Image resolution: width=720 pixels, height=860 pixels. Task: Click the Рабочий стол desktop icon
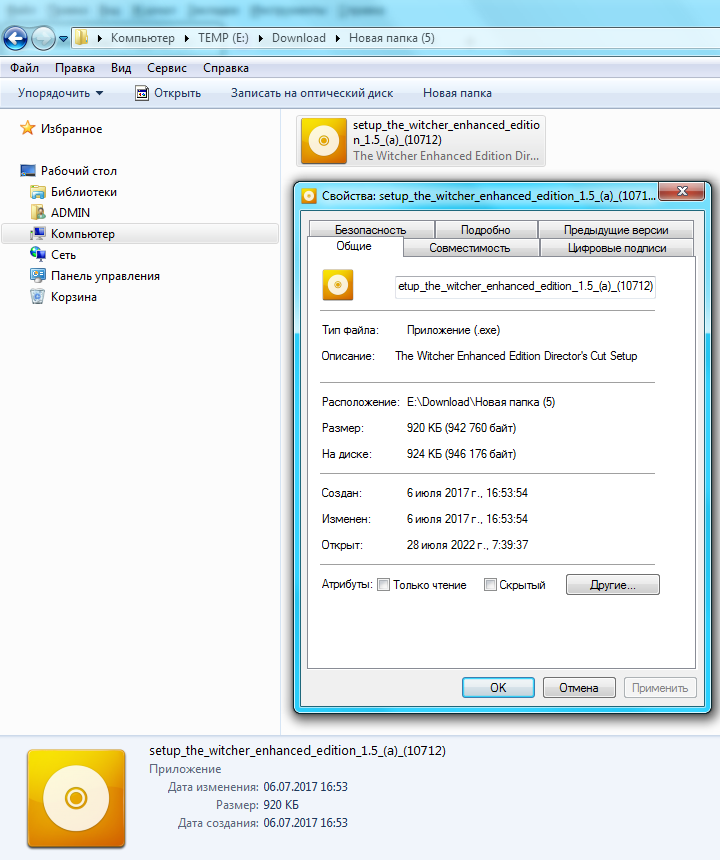[x=28, y=171]
